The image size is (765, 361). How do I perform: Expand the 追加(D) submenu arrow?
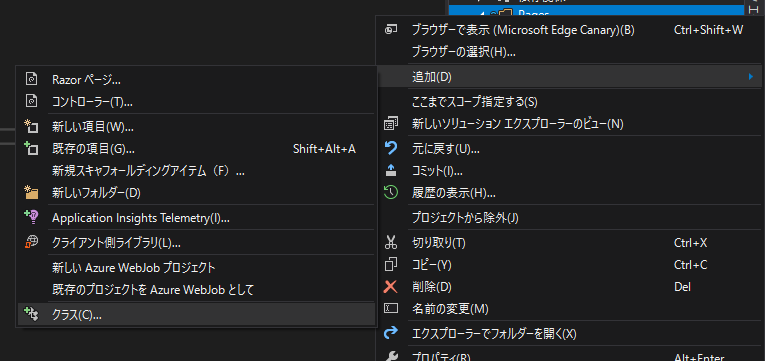pyautogui.click(x=751, y=77)
